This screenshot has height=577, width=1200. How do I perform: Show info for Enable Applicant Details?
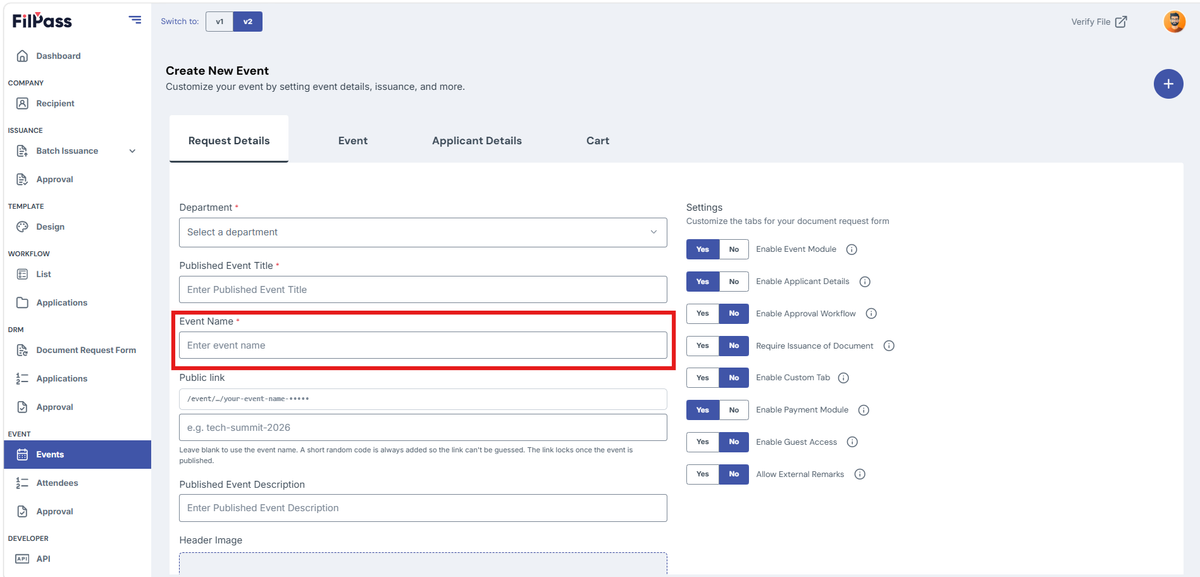[x=865, y=281]
